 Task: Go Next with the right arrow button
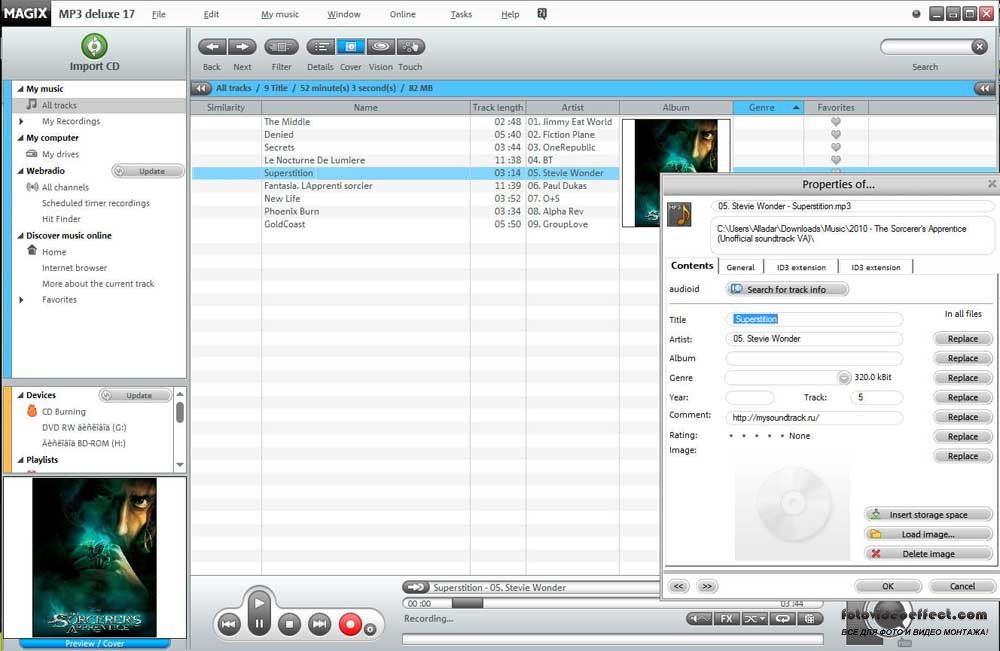242,47
